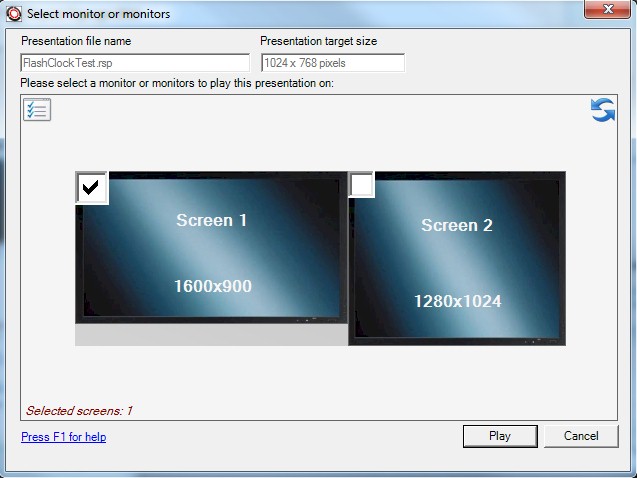Click the Selected screens: 1 status text

pyautogui.click(x=79, y=410)
